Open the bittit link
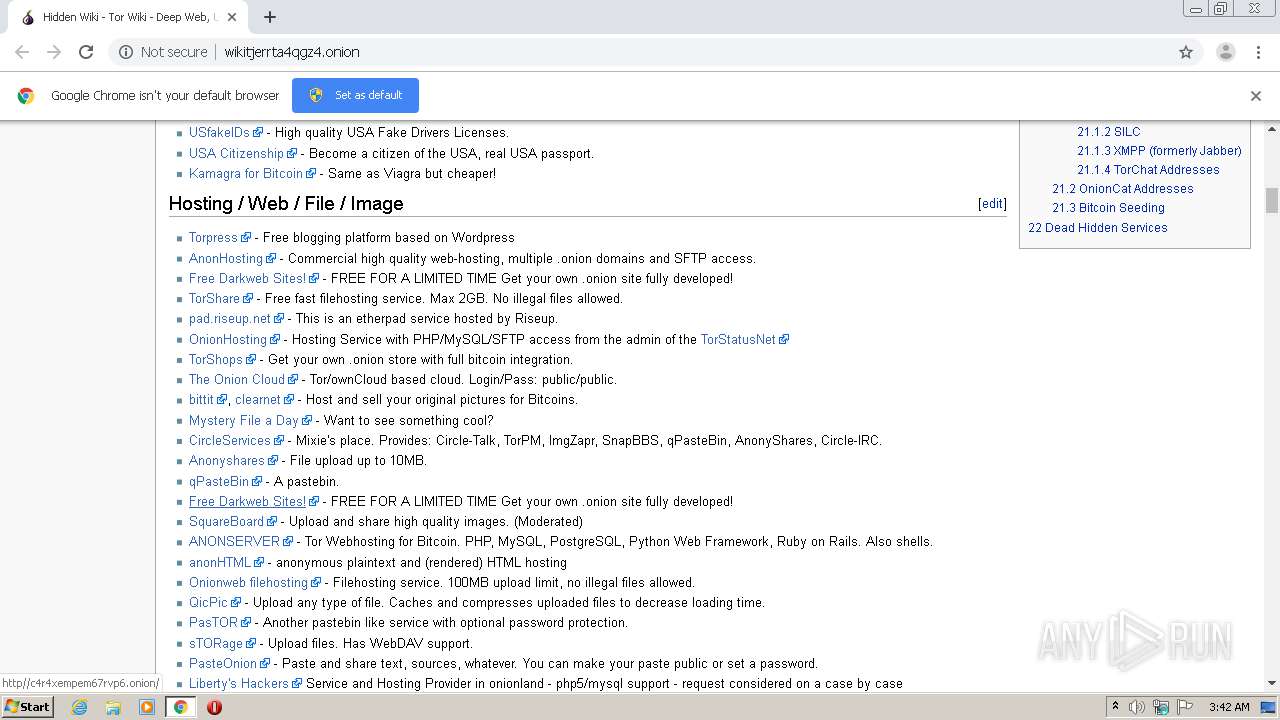 tap(202, 399)
